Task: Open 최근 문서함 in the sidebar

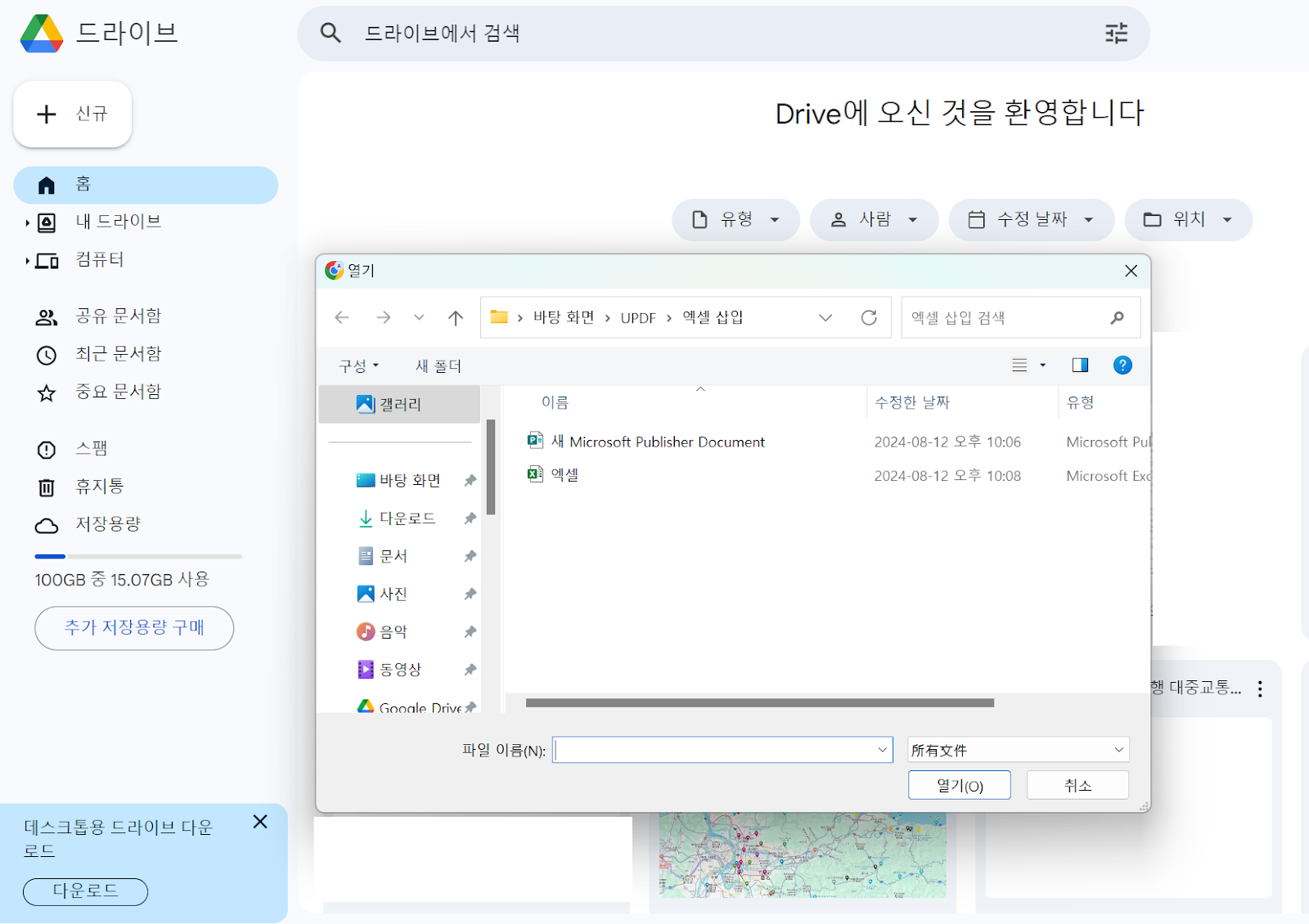Action: 119,354
